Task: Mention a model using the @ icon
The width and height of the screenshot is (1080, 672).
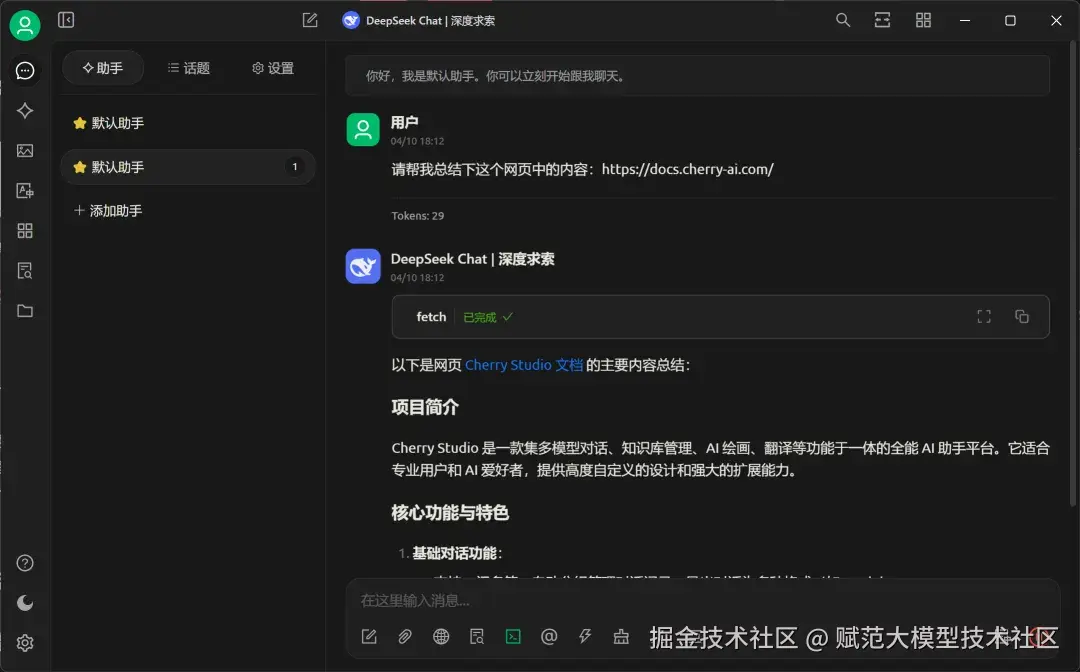Action: click(548, 636)
